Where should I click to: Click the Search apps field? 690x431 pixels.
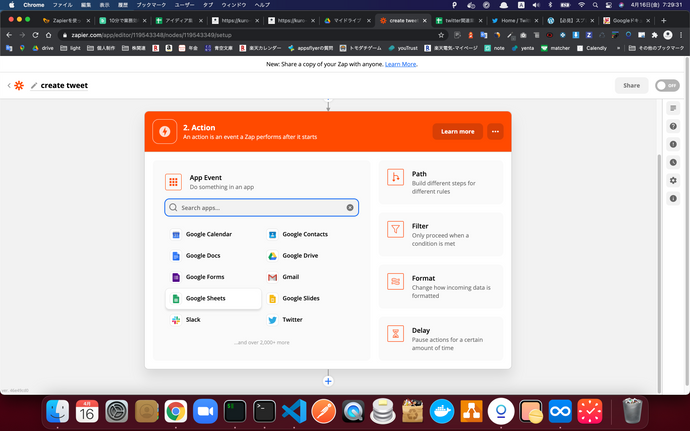point(262,208)
